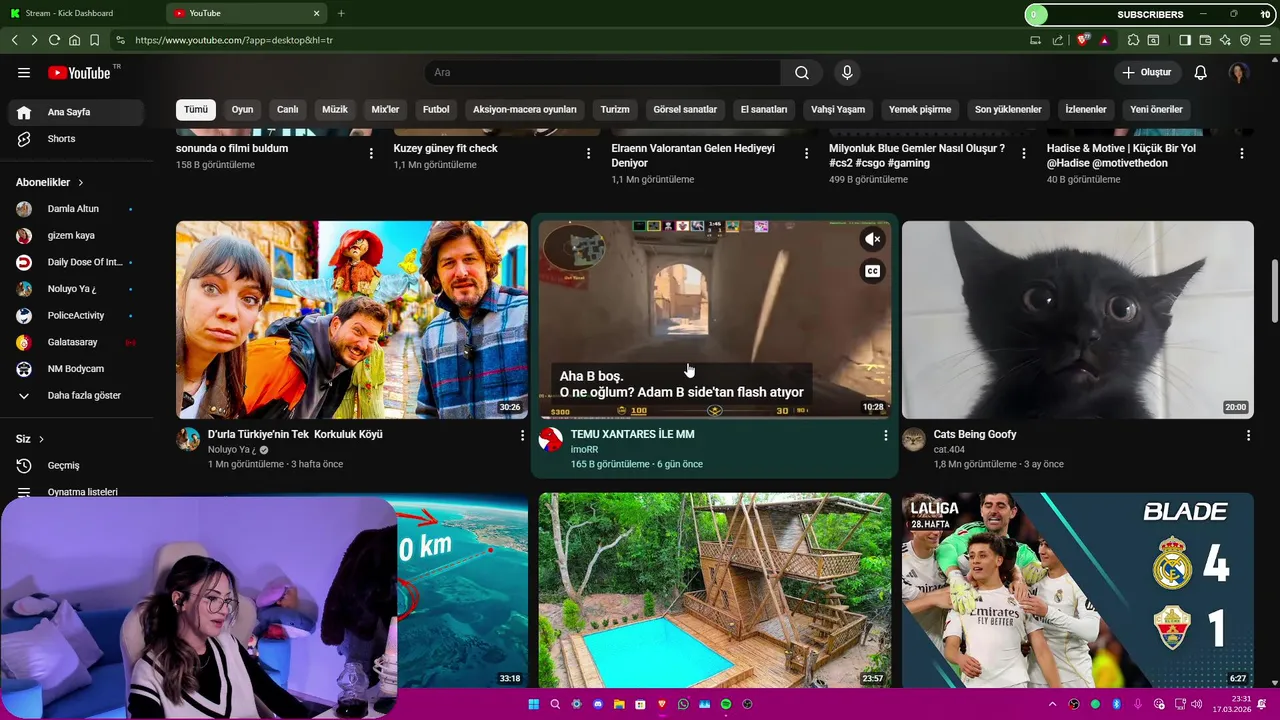
Task: Open the Oluştur create menu
Action: point(1147,72)
